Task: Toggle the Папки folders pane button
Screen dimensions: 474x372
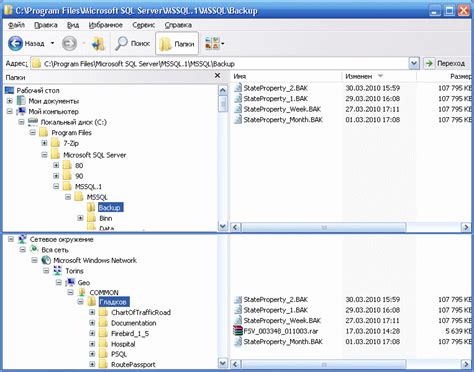Action: click(177, 43)
